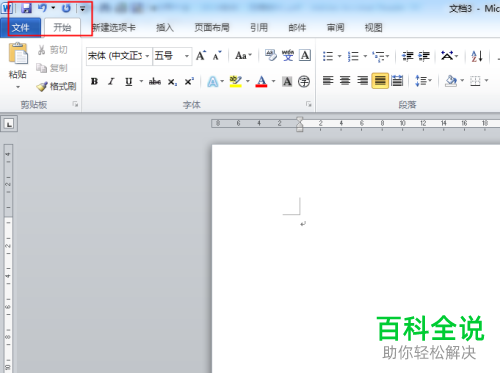Expand the Paste options arrow
The image size is (500, 373).
tap(18, 87)
